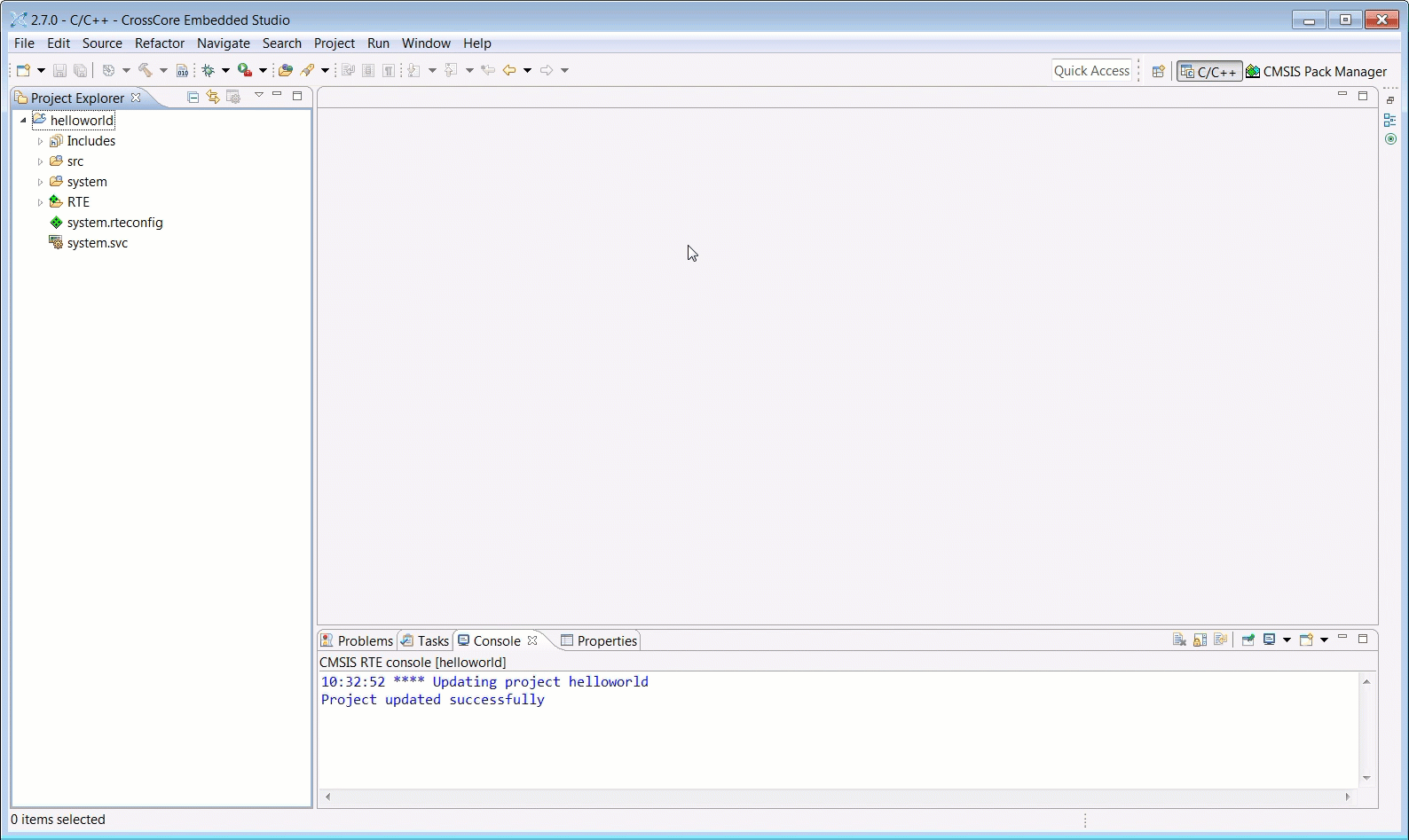This screenshot has width=1409, height=840.
Task: Click the New file wizard icon
Action: 23,70
